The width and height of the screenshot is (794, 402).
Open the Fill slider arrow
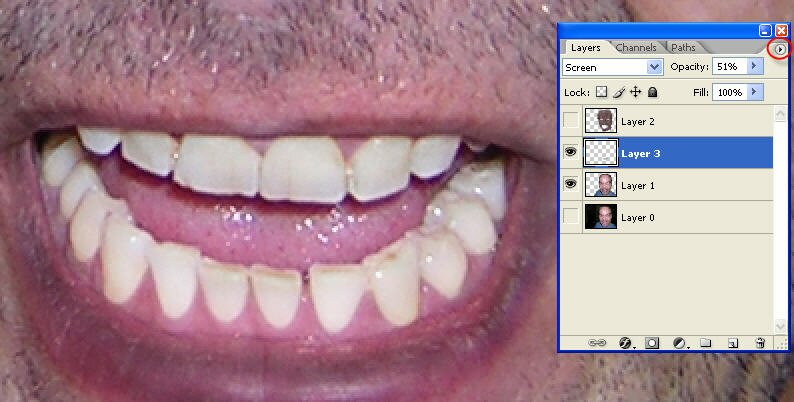pos(756,92)
